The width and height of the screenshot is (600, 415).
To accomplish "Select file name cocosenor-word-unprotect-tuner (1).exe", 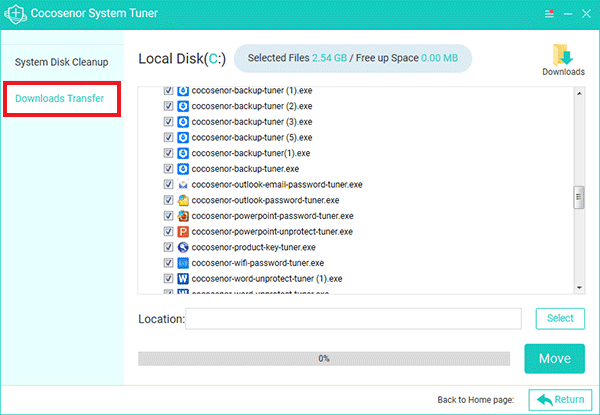I will point(267,278).
